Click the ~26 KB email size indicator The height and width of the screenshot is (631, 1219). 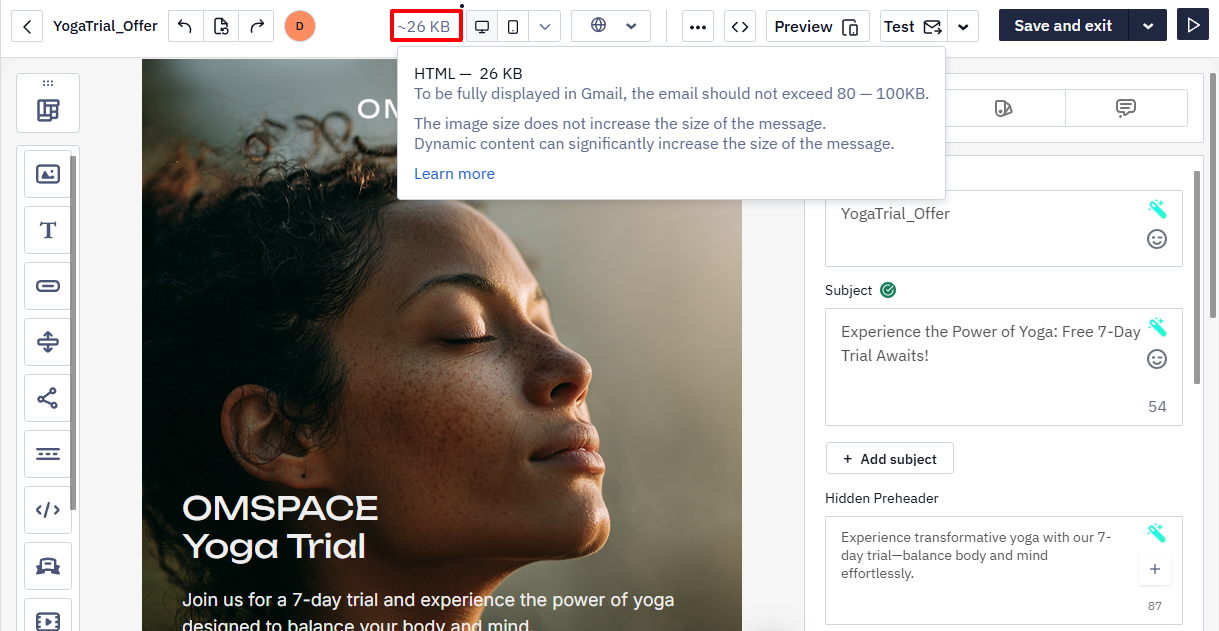click(427, 26)
